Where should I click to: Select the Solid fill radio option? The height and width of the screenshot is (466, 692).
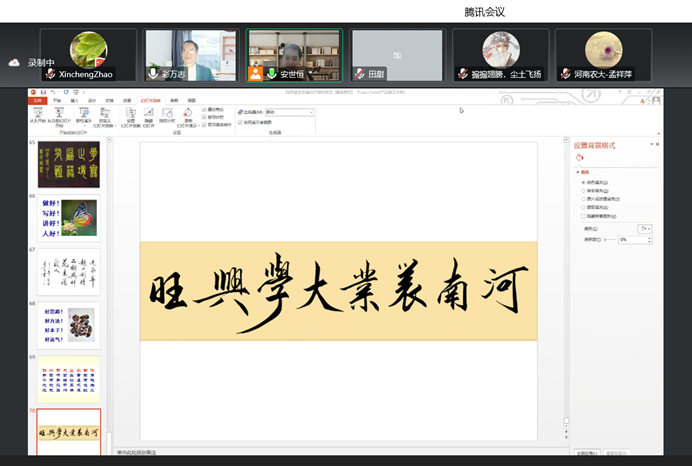pos(584,183)
